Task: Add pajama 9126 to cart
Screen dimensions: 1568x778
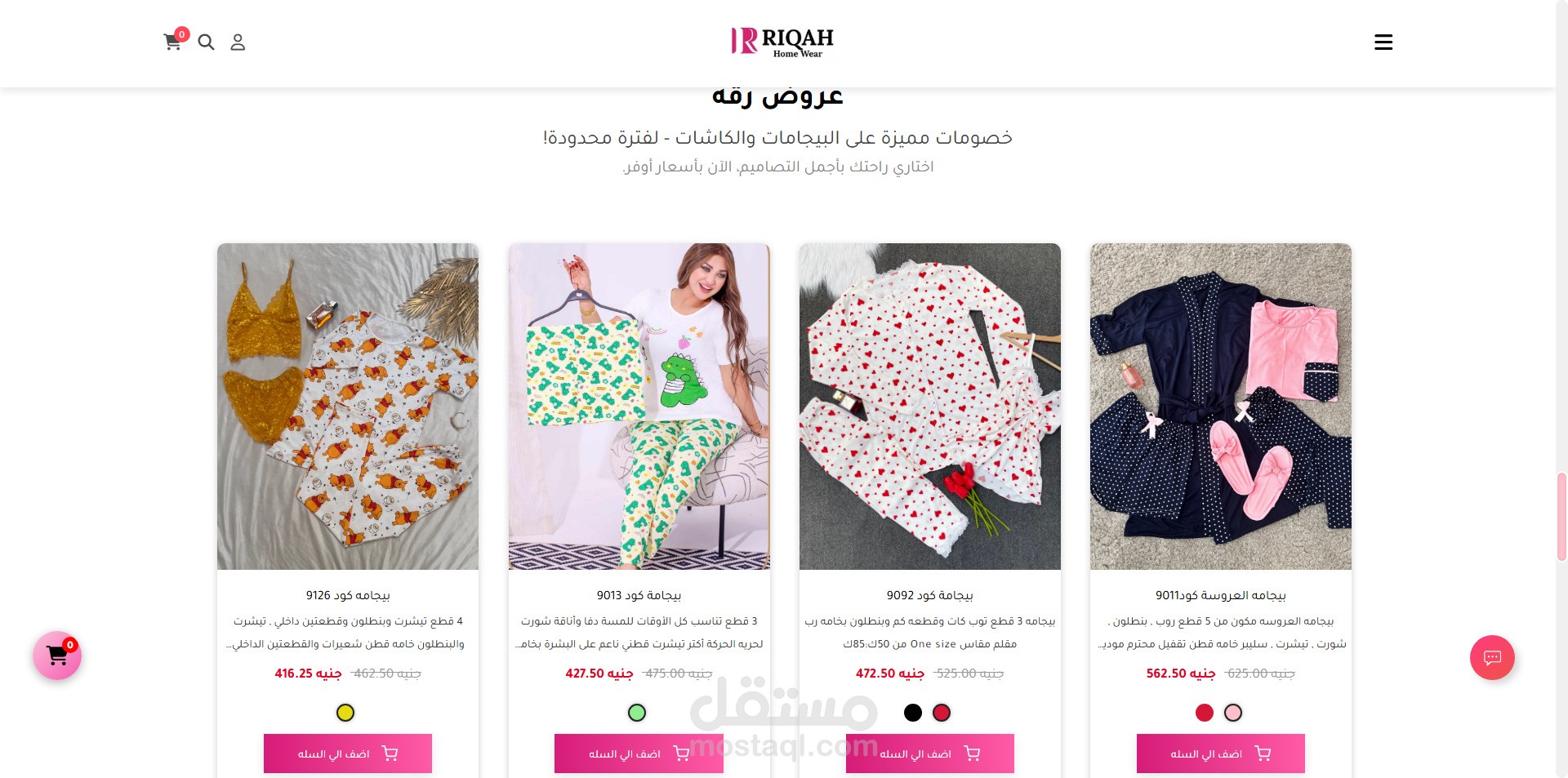Action: [x=348, y=754]
